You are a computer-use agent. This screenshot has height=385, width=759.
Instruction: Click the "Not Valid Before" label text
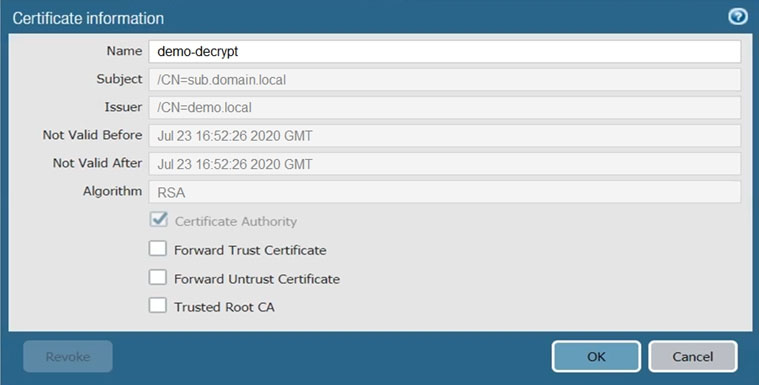[92, 135]
